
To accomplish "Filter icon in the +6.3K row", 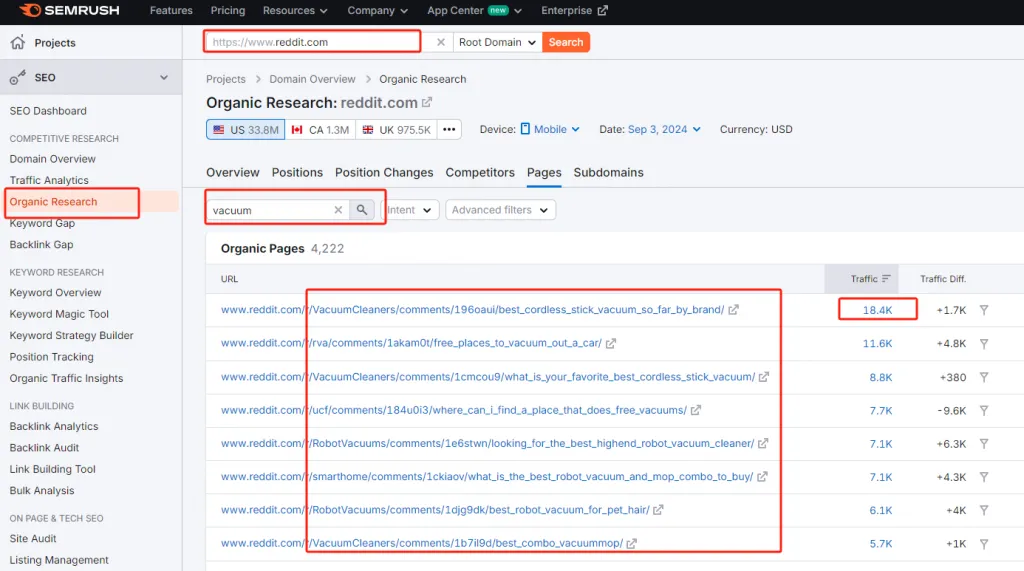I will click(984, 444).
